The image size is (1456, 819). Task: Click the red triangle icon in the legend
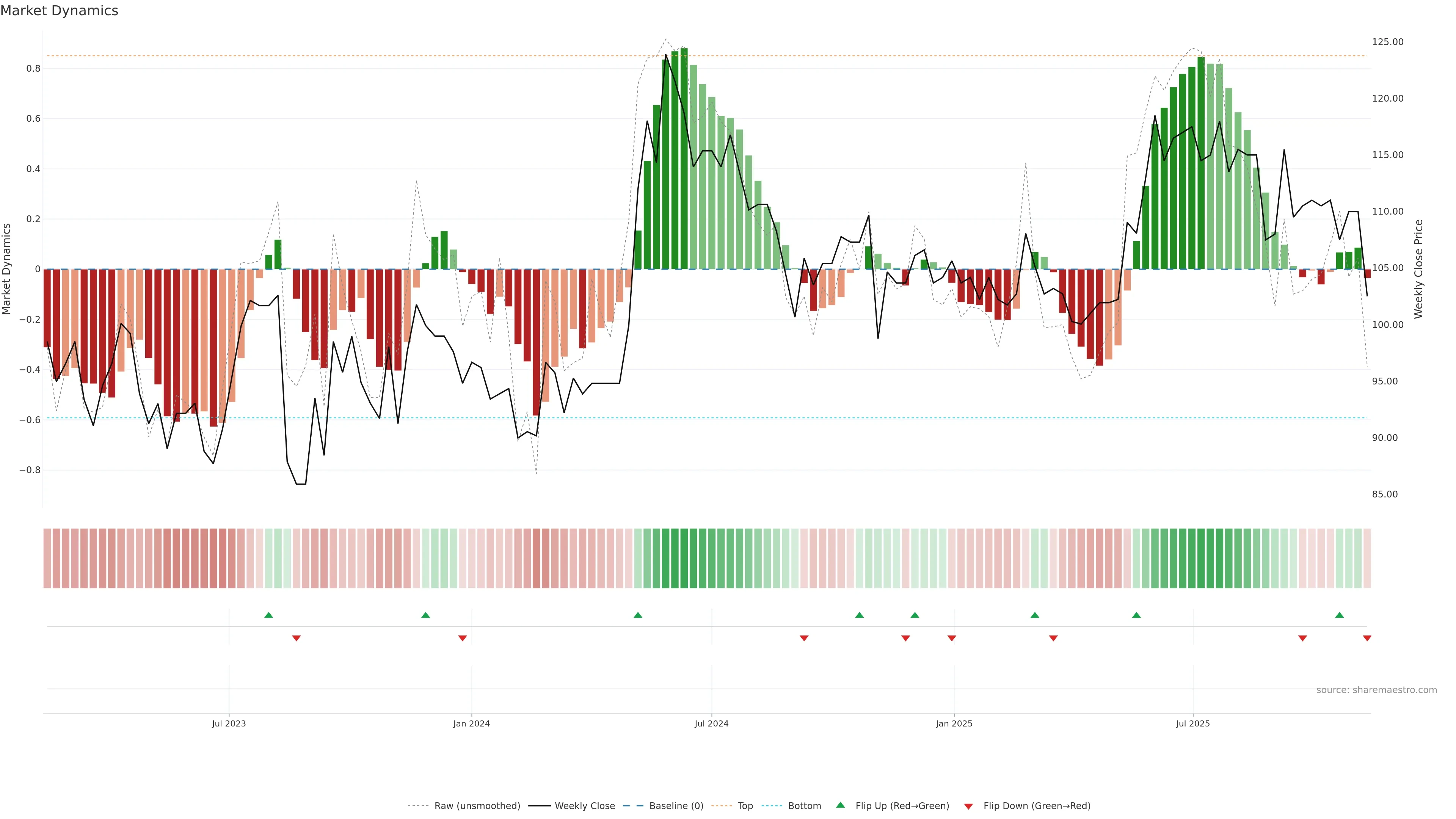click(968, 806)
